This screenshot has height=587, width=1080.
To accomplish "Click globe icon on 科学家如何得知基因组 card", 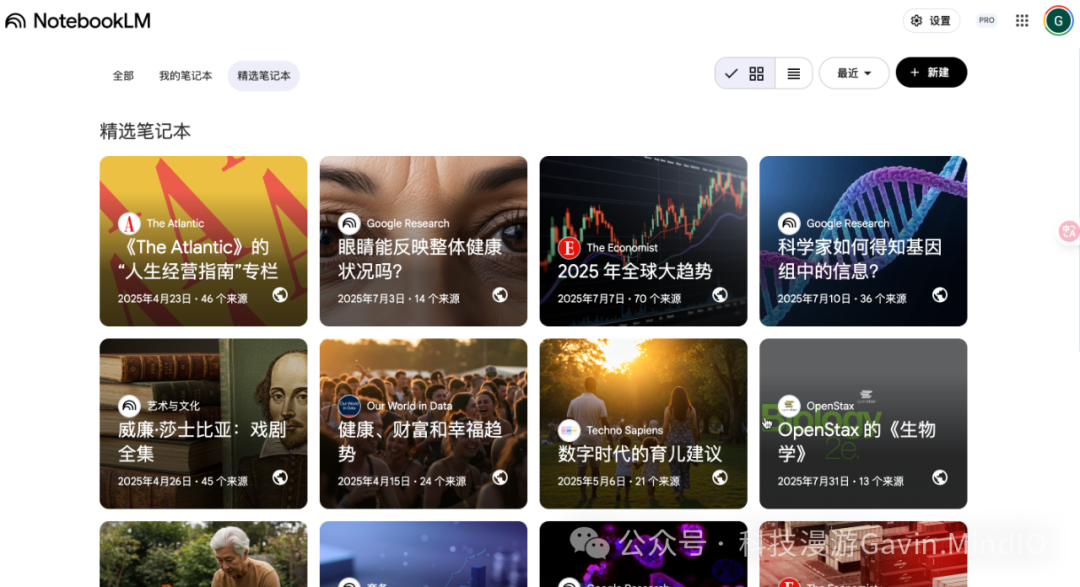I will pos(939,295).
